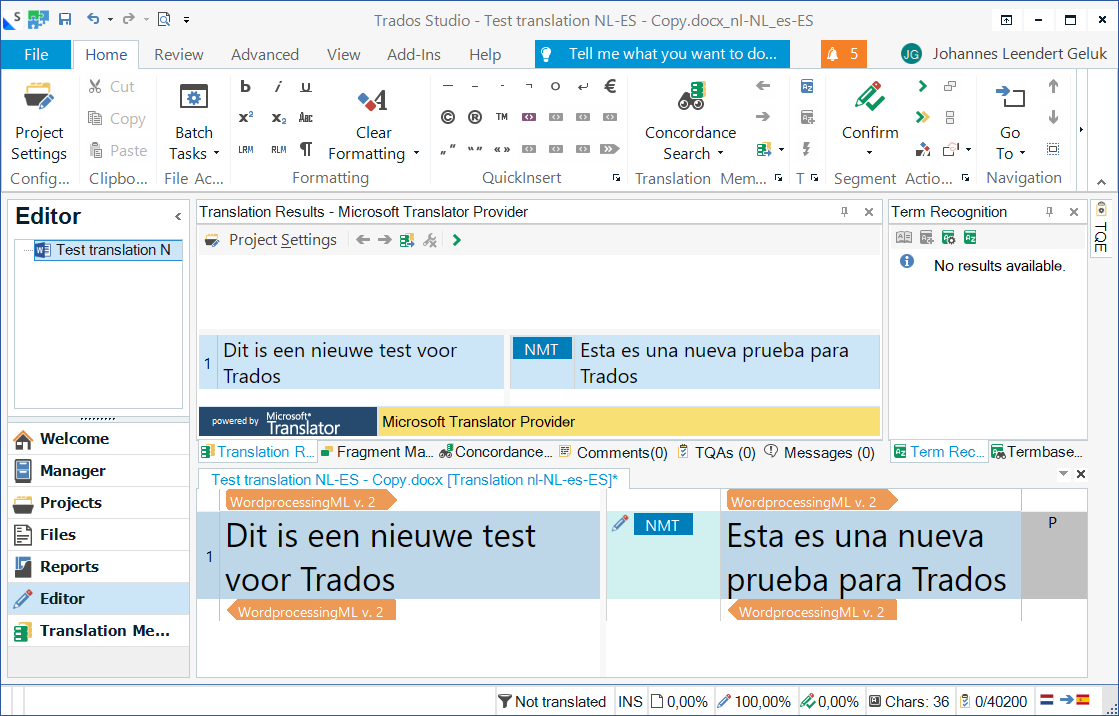Toggle paragraph mark display
Image resolution: width=1119 pixels, height=716 pixels.
305,149
